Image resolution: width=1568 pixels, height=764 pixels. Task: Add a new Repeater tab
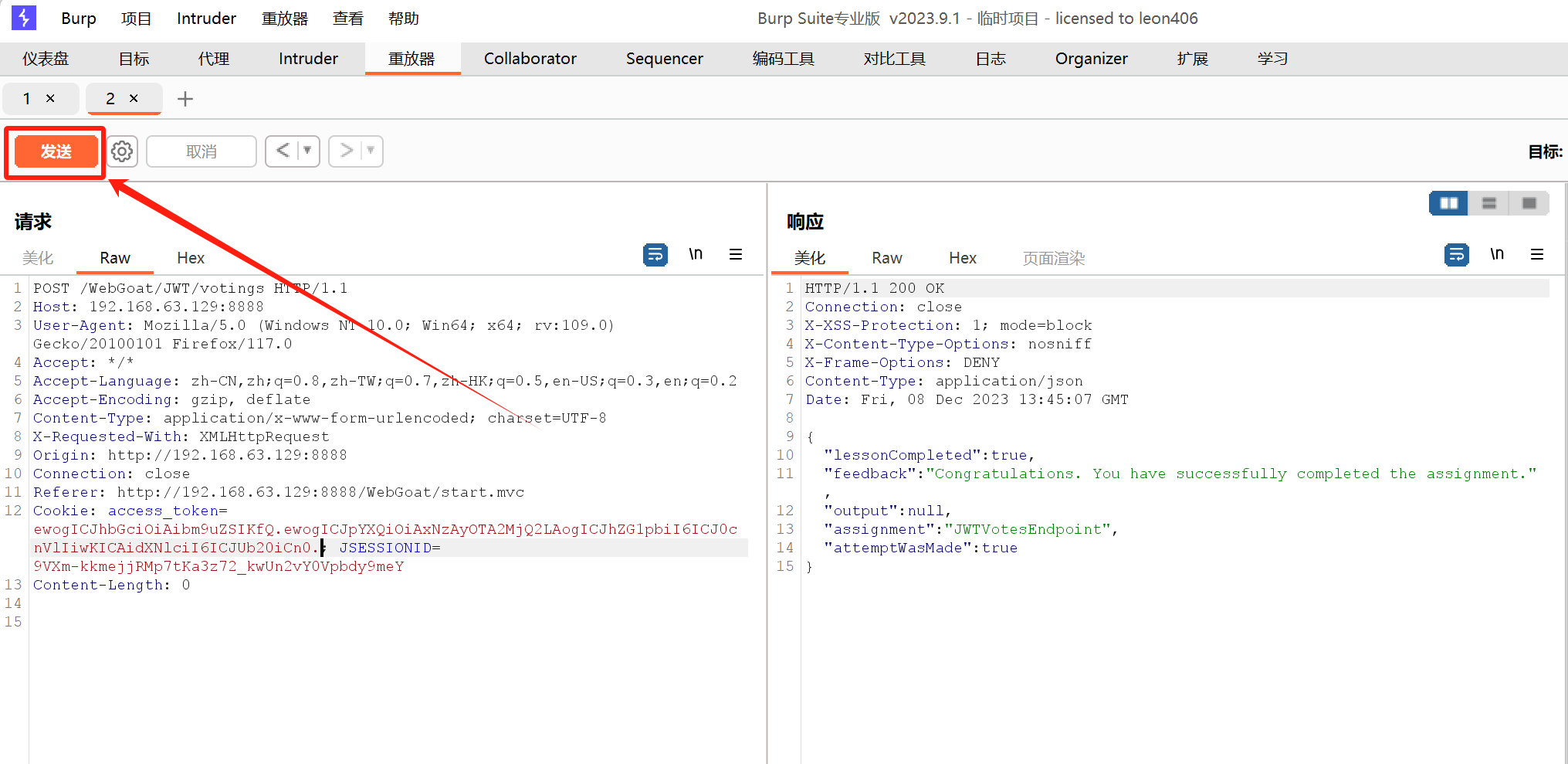click(185, 99)
